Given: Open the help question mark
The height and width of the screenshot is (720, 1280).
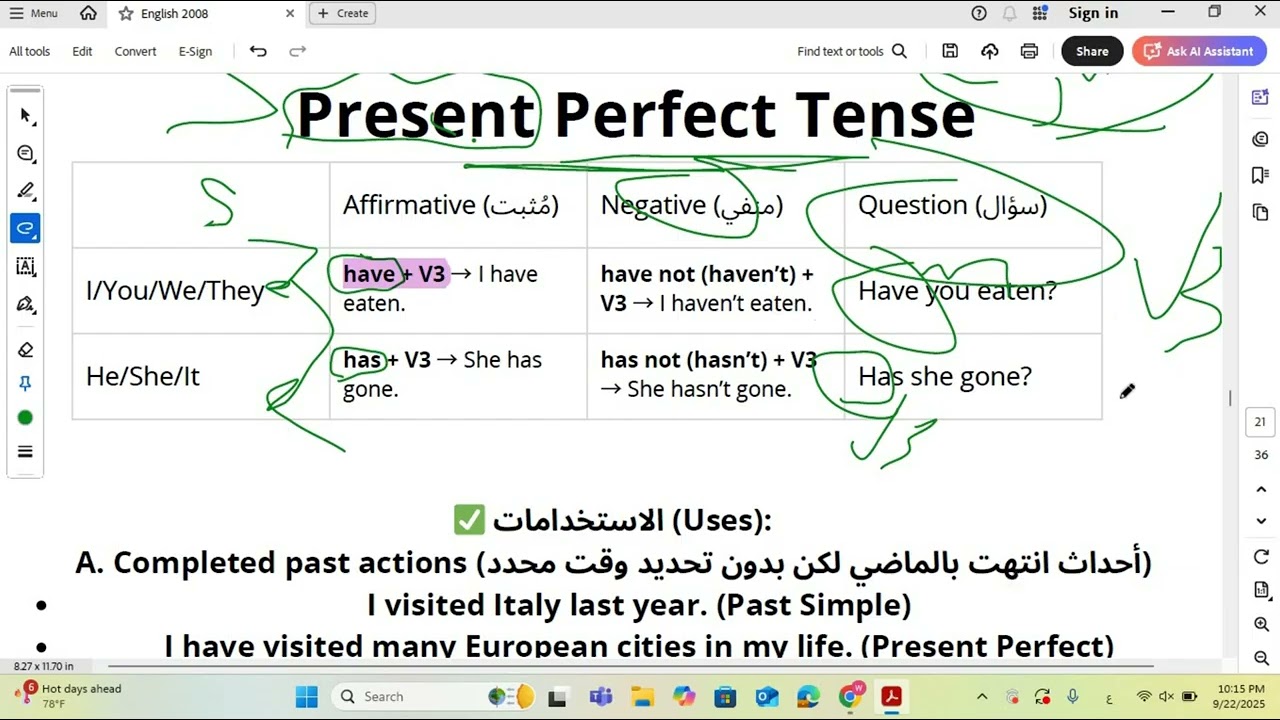Looking at the screenshot, I should [x=979, y=13].
